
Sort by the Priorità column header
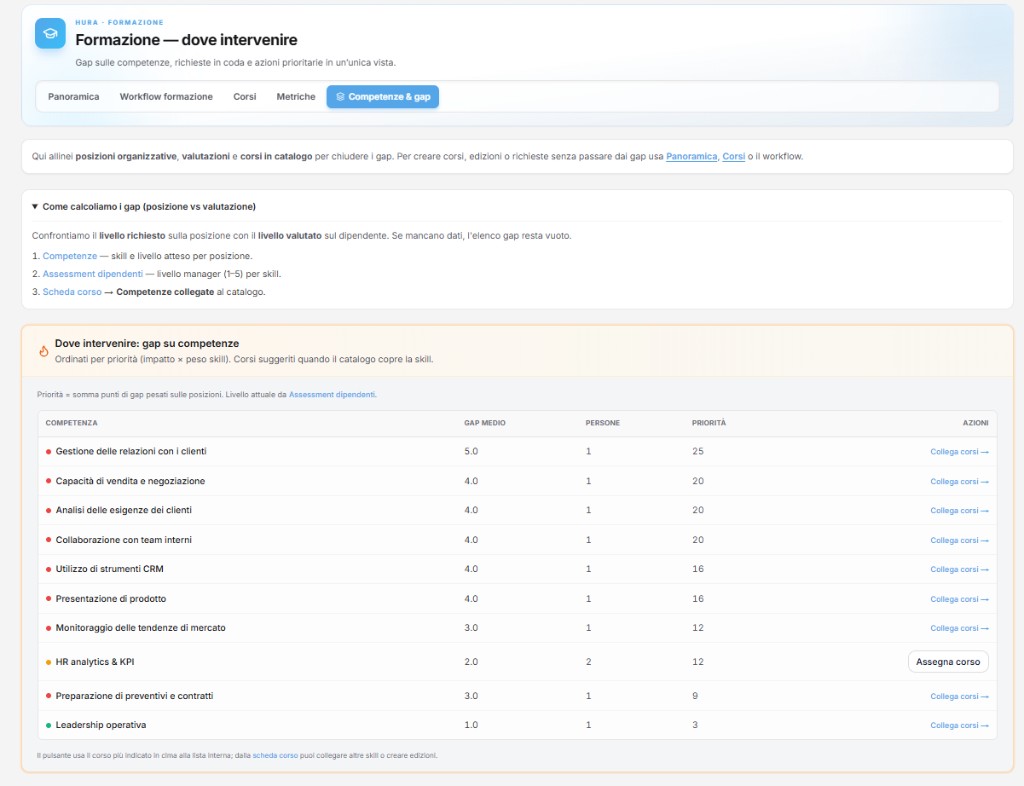(x=708, y=423)
